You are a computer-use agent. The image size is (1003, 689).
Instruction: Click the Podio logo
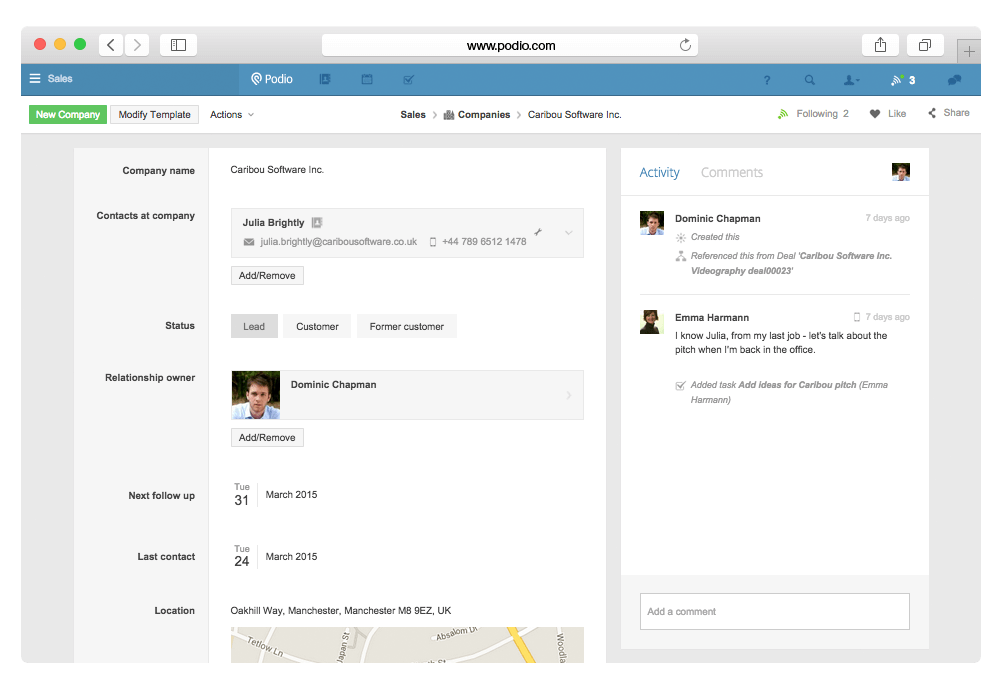[x=272, y=79]
